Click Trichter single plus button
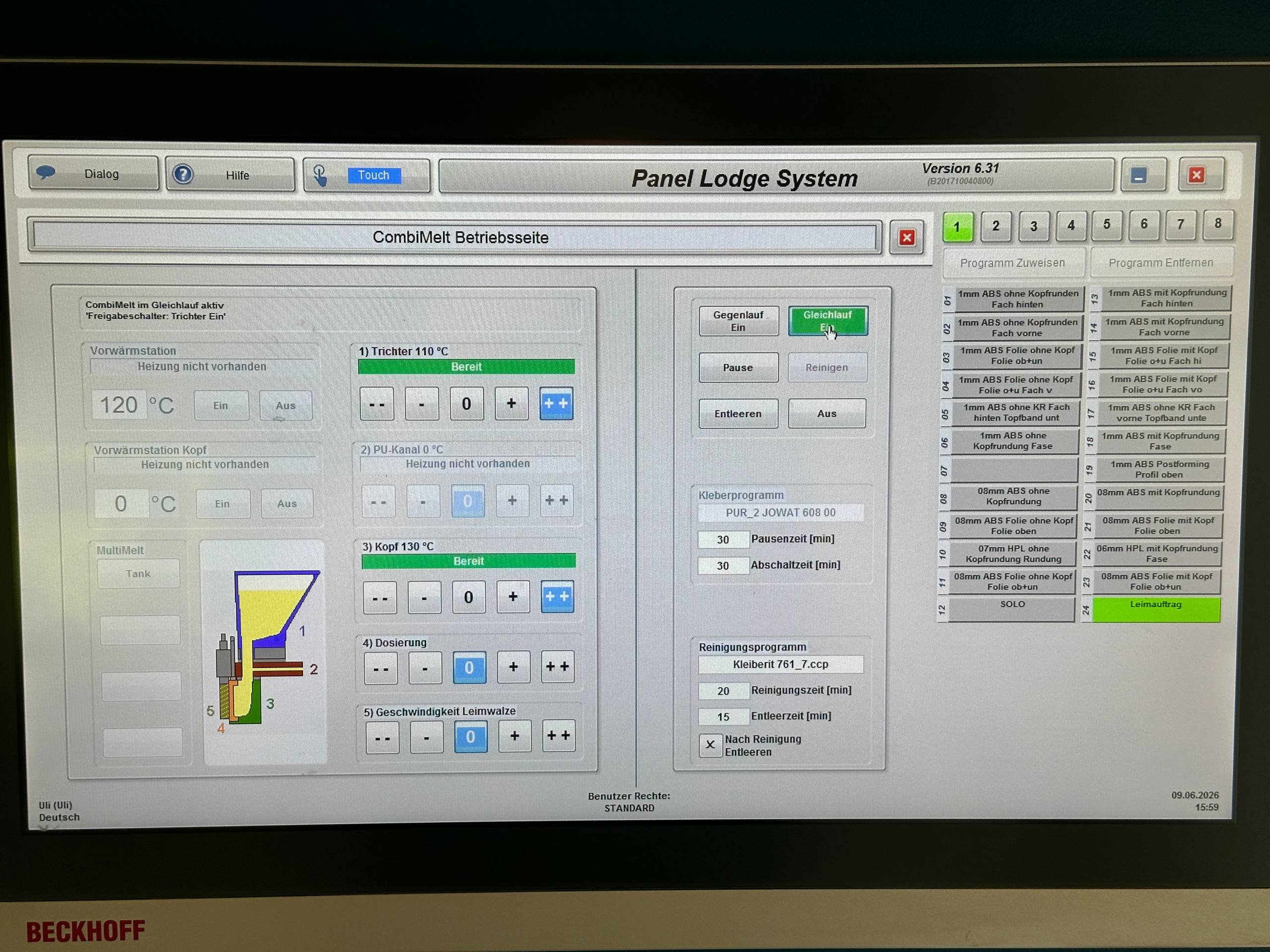The height and width of the screenshot is (952, 1270). click(511, 404)
